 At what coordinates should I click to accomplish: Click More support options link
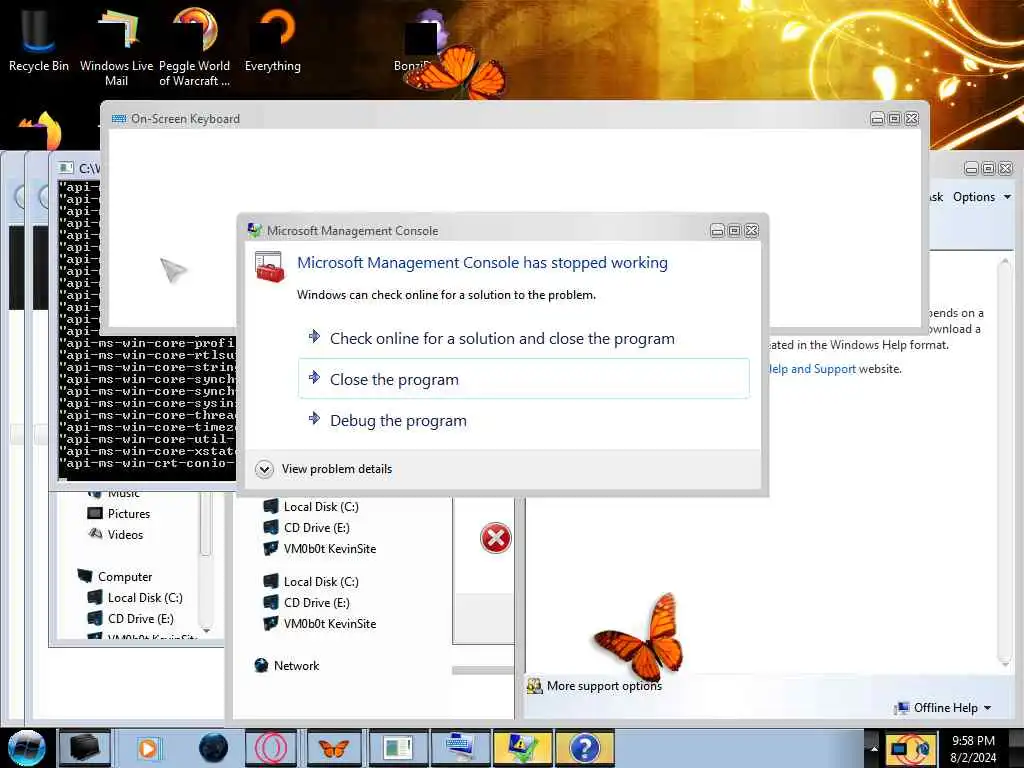(x=603, y=686)
